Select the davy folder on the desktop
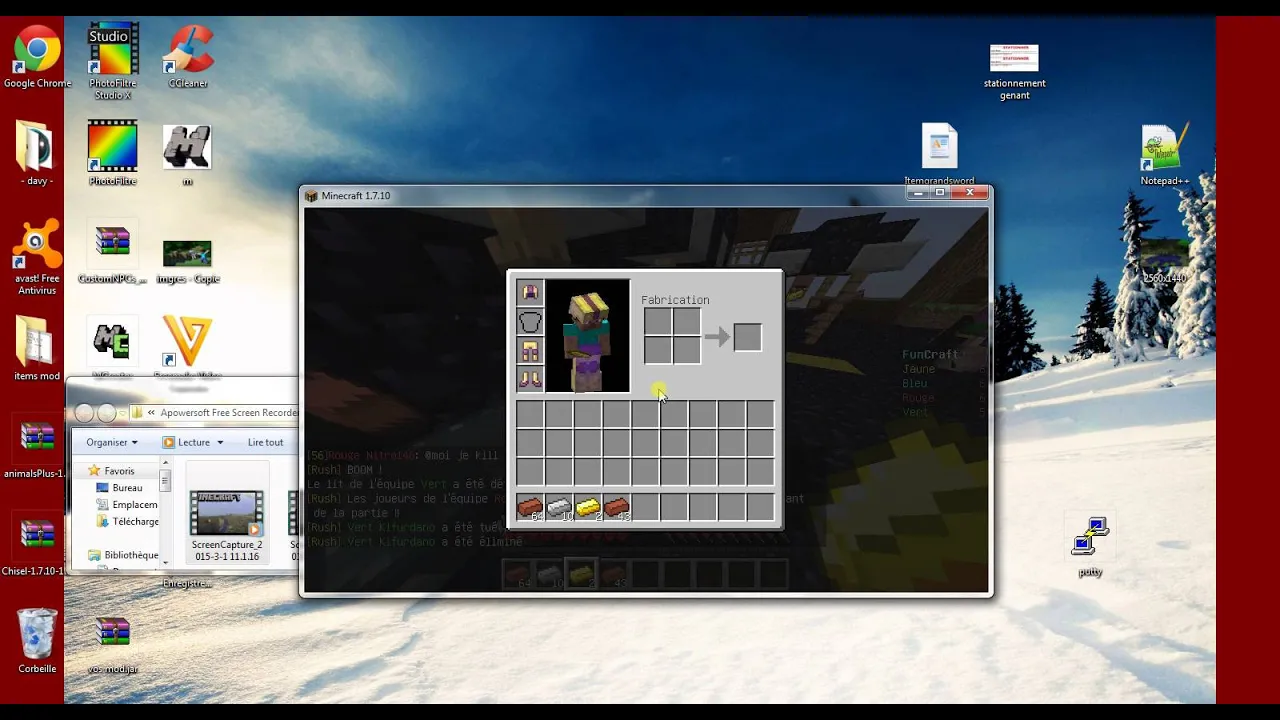Viewport: 1280px width, 720px height. 37,154
